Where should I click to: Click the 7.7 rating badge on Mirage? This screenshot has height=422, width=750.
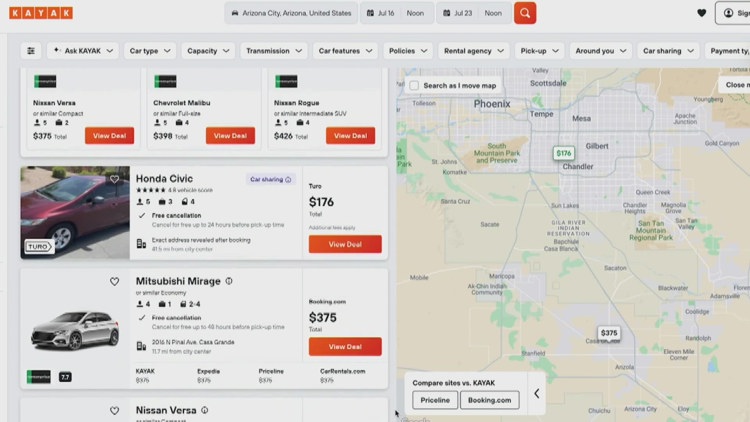click(x=65, y=377)
